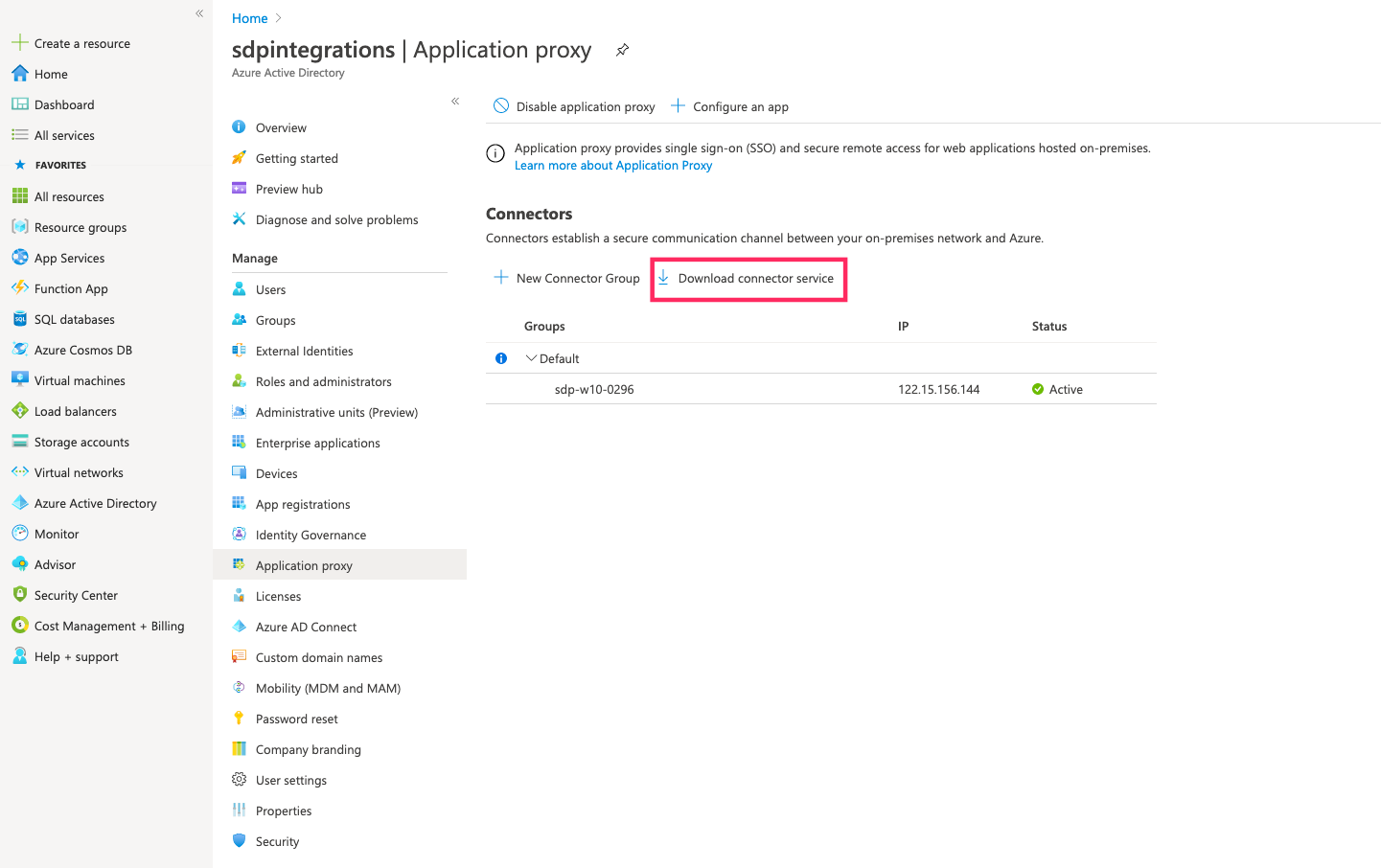Click the Disable application proxy icon
The image size is (1381, 868).
tap(501, 106)
